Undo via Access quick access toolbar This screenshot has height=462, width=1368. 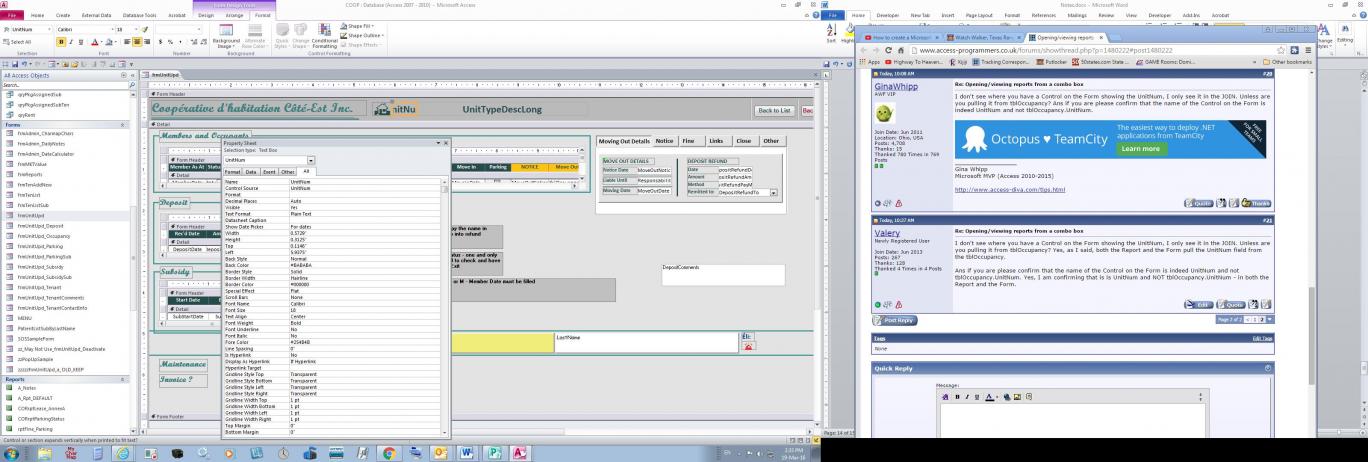click(24, 64)
